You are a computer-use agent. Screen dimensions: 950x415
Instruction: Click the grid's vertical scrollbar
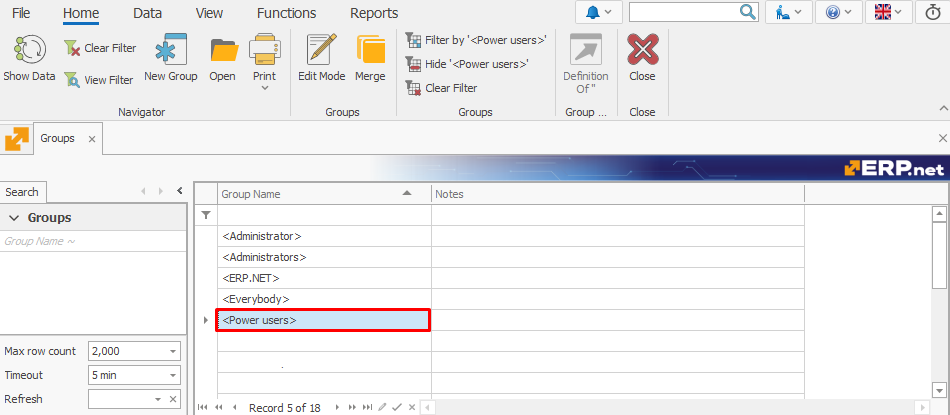click(x=939, y=300)
